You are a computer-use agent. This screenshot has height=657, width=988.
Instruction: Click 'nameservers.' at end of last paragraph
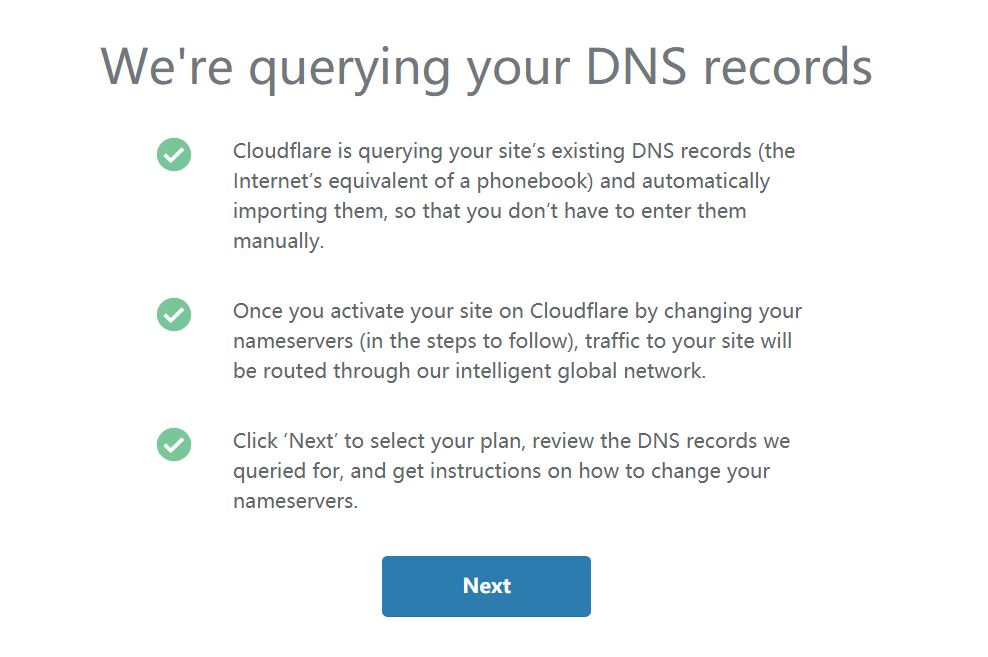296,501
